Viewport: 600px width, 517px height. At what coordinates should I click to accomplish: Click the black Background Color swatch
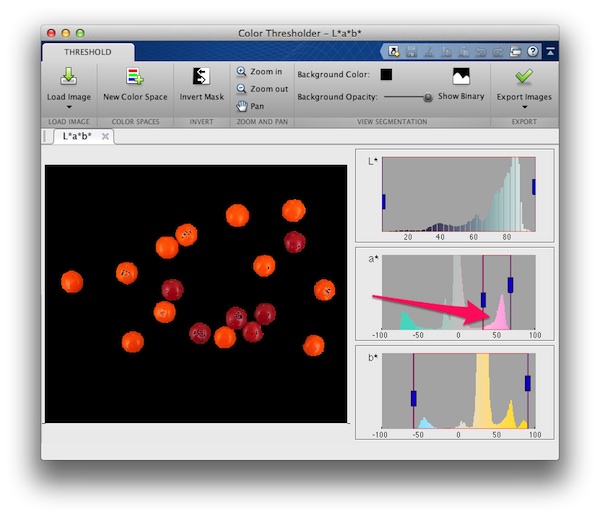click(x=387, y=74)
